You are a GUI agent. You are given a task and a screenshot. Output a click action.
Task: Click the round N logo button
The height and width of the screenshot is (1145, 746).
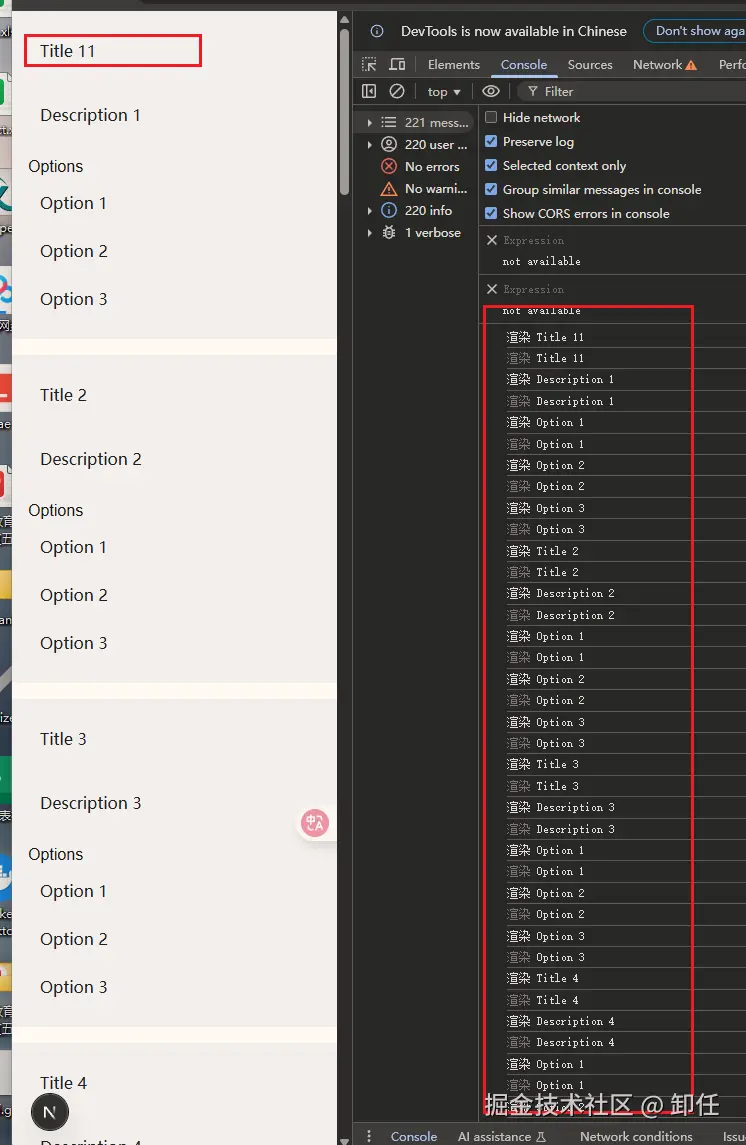point(50,1111)
